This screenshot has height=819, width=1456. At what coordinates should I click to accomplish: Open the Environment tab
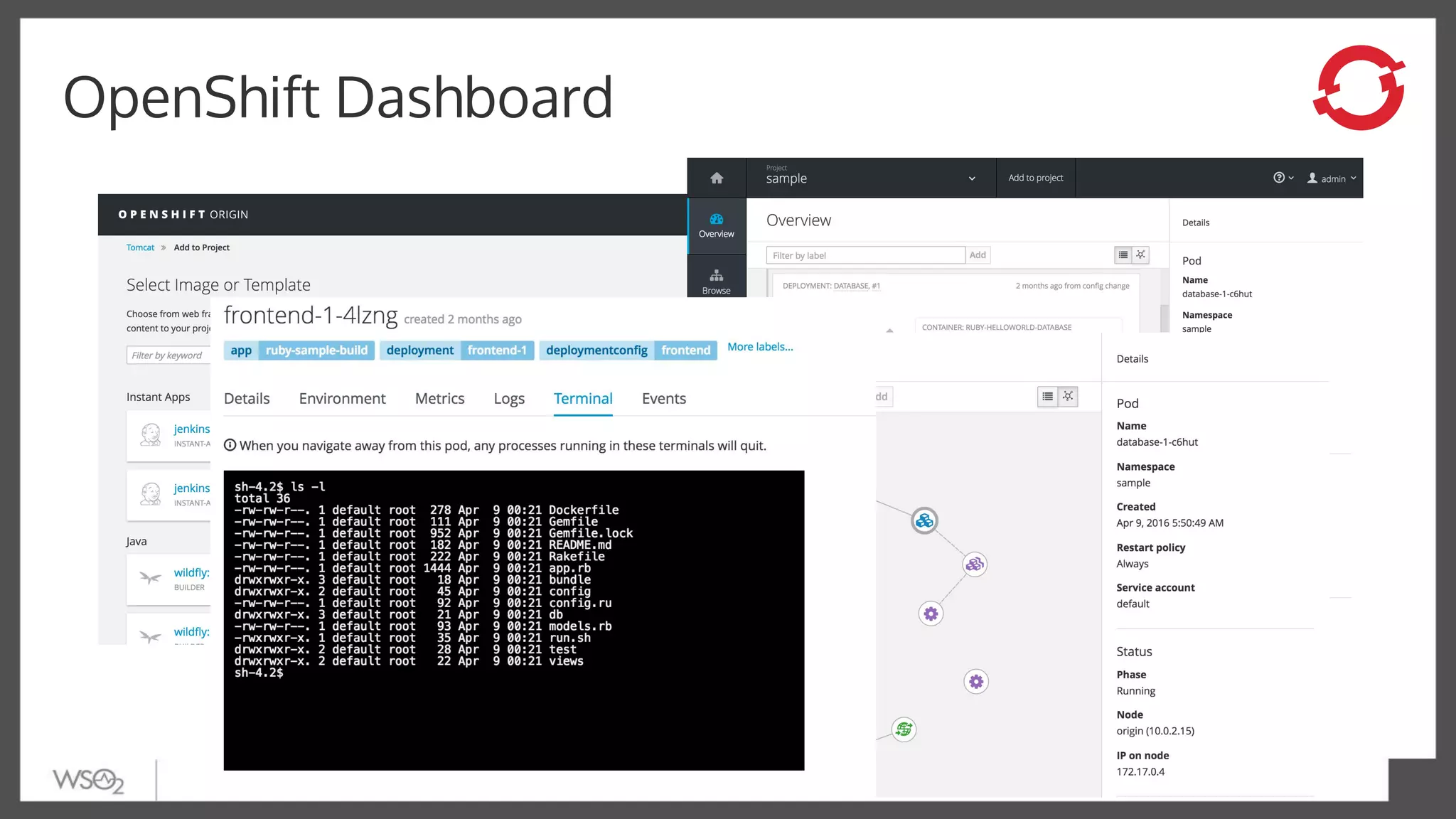pos(342,399)
